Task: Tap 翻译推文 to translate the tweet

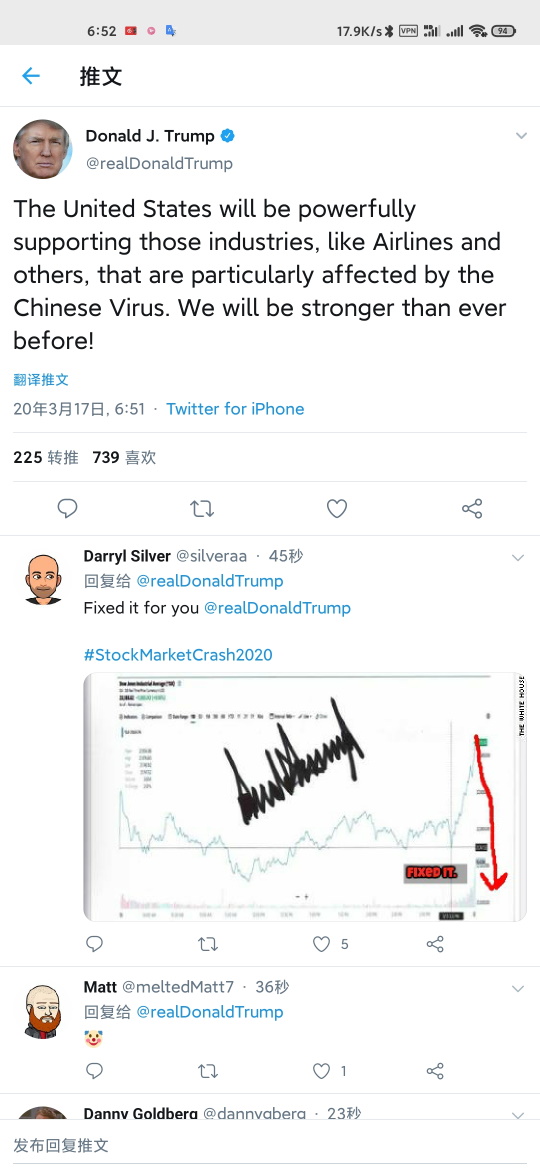Action: [x=41, y=380]
